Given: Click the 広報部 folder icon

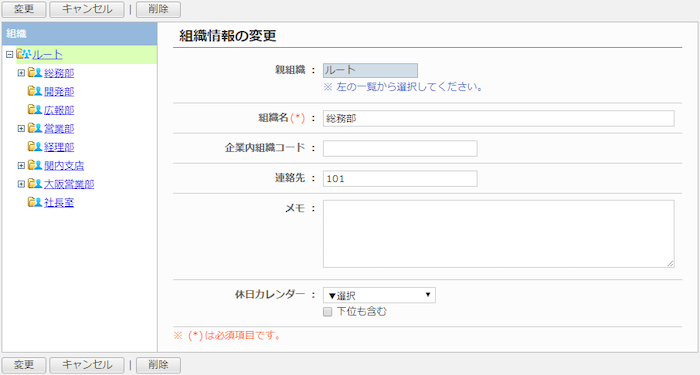Looking at the screenshot, I should coord(35,109).
